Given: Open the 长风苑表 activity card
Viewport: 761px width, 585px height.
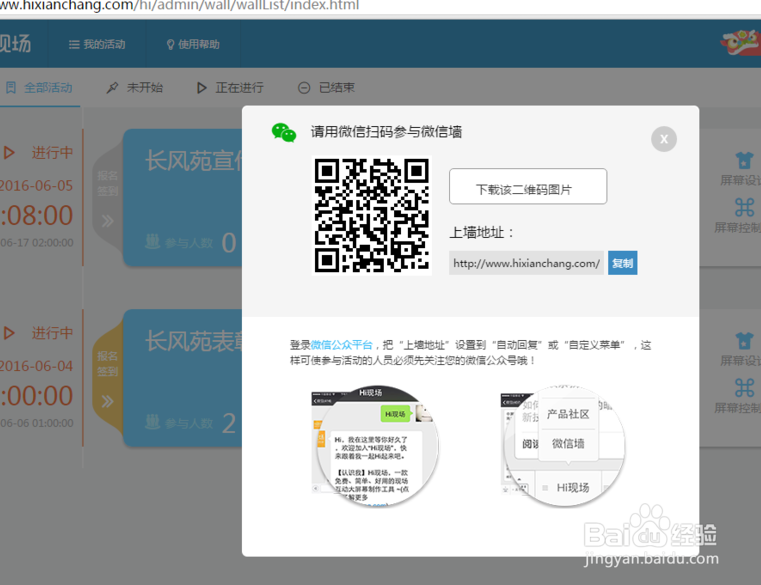Looking at the screenshot, I should 182,378.
